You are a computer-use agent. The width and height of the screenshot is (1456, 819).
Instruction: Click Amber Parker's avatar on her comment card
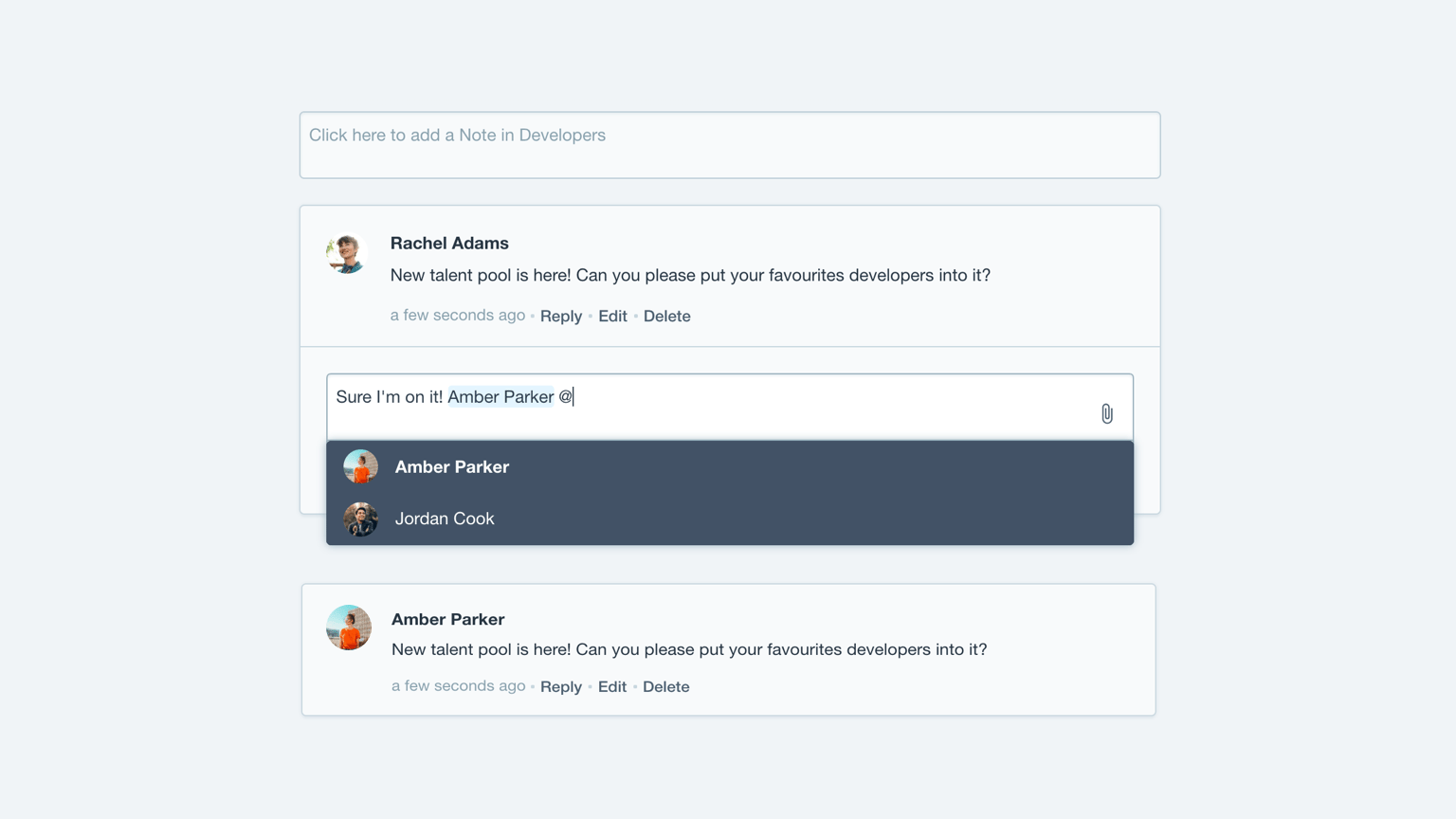(347, 627)
